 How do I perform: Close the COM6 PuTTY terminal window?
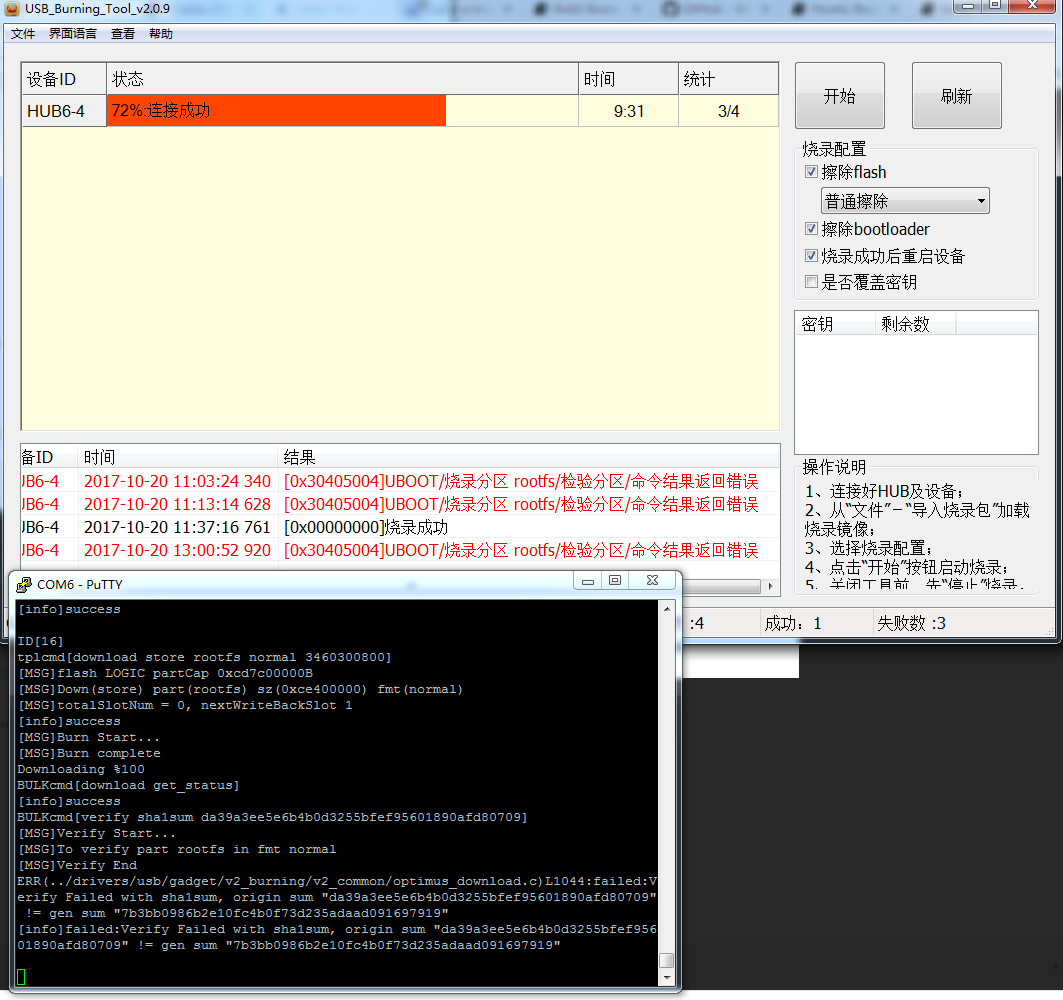click(652, 581)
